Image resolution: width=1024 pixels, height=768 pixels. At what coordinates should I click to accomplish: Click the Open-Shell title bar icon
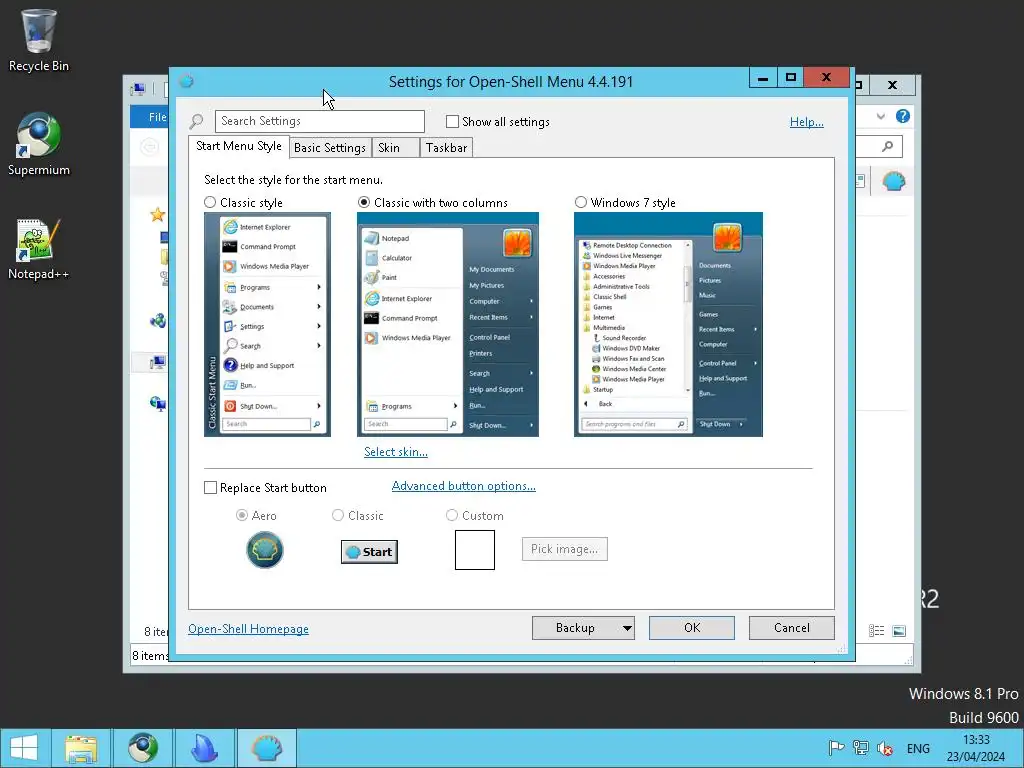[x=186, y=81]
